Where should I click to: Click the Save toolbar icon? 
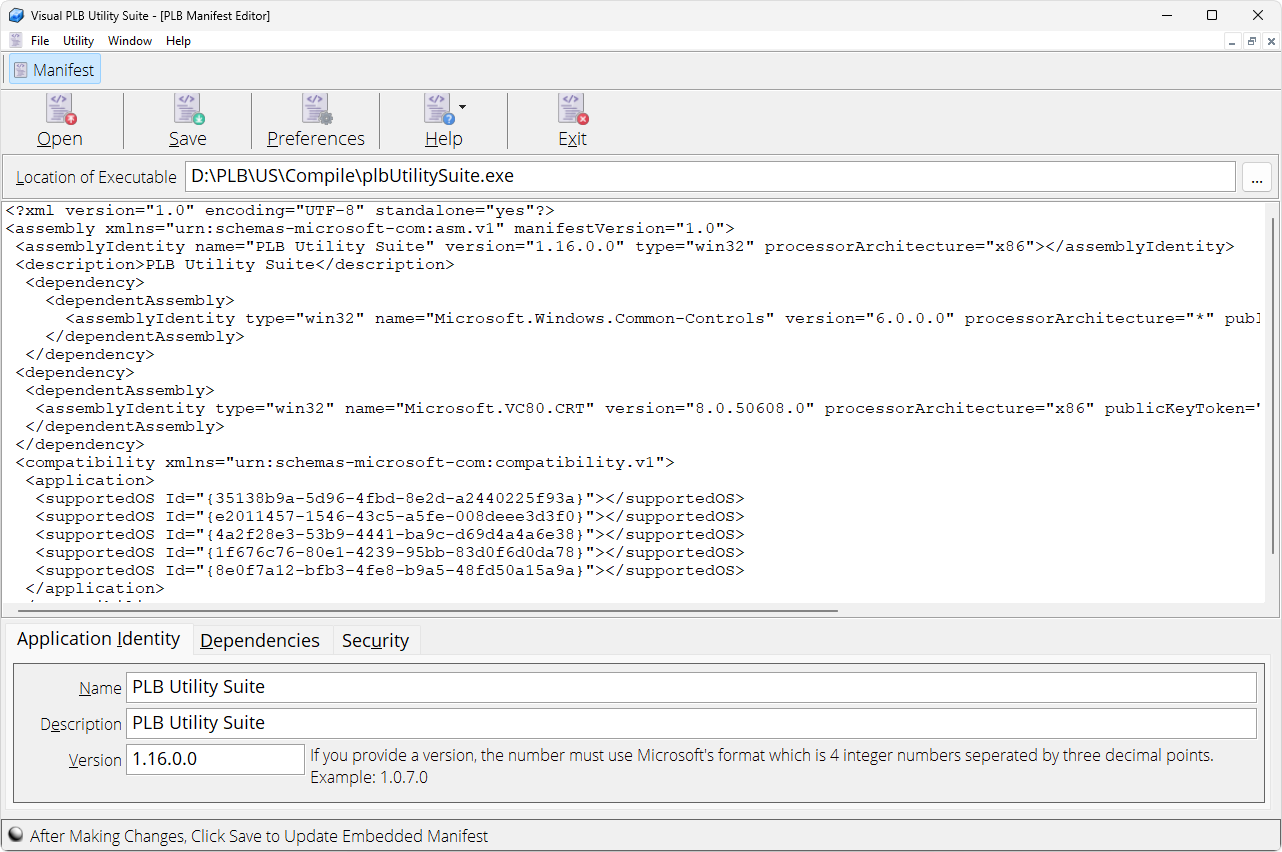coord(188,108)
